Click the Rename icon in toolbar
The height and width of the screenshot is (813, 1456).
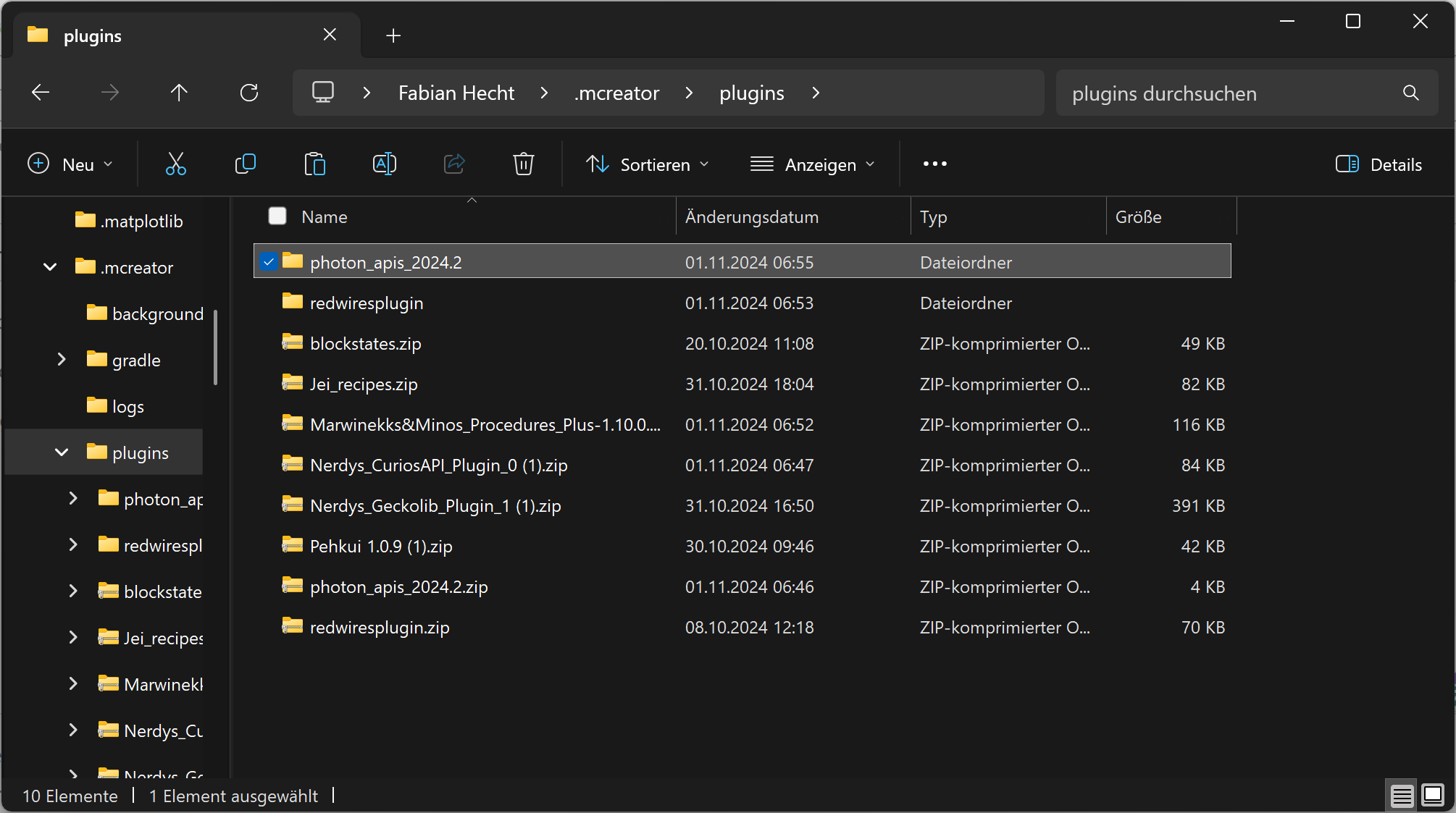(385, 164)
